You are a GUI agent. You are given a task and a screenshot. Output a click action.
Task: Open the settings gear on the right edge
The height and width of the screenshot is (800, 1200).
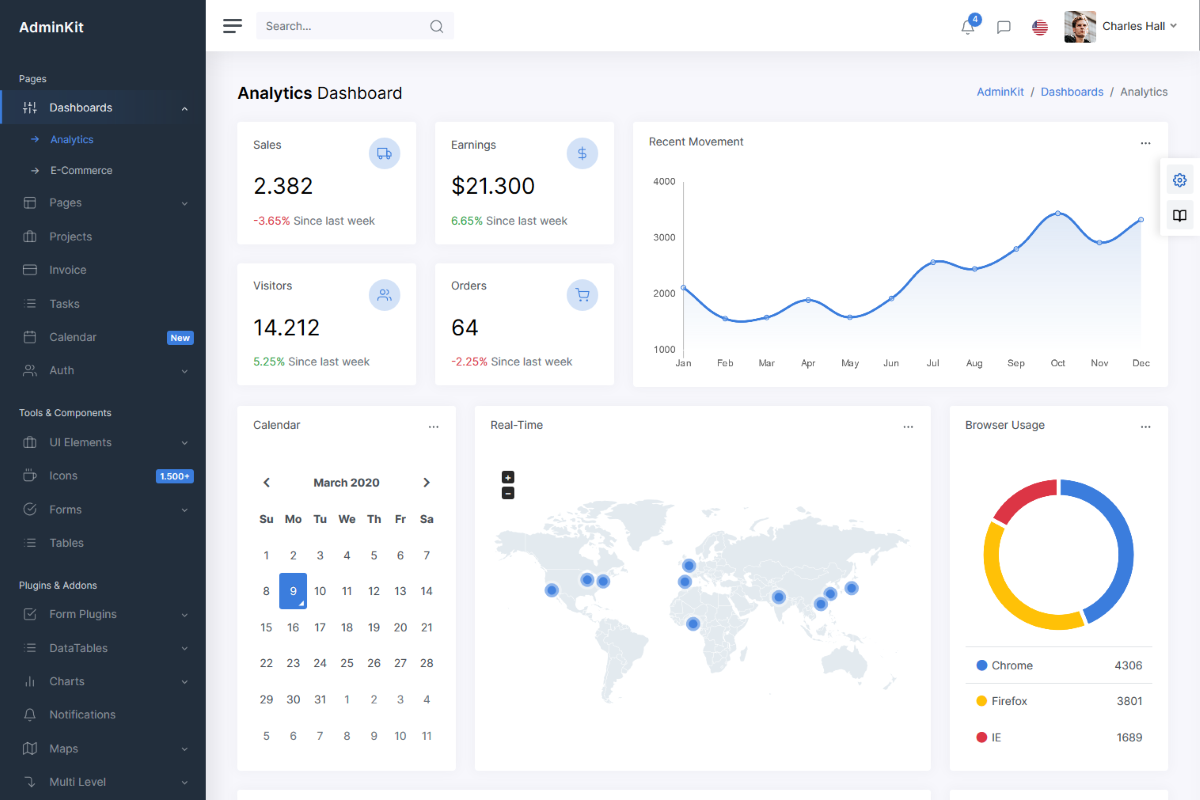click(1179, 180)
